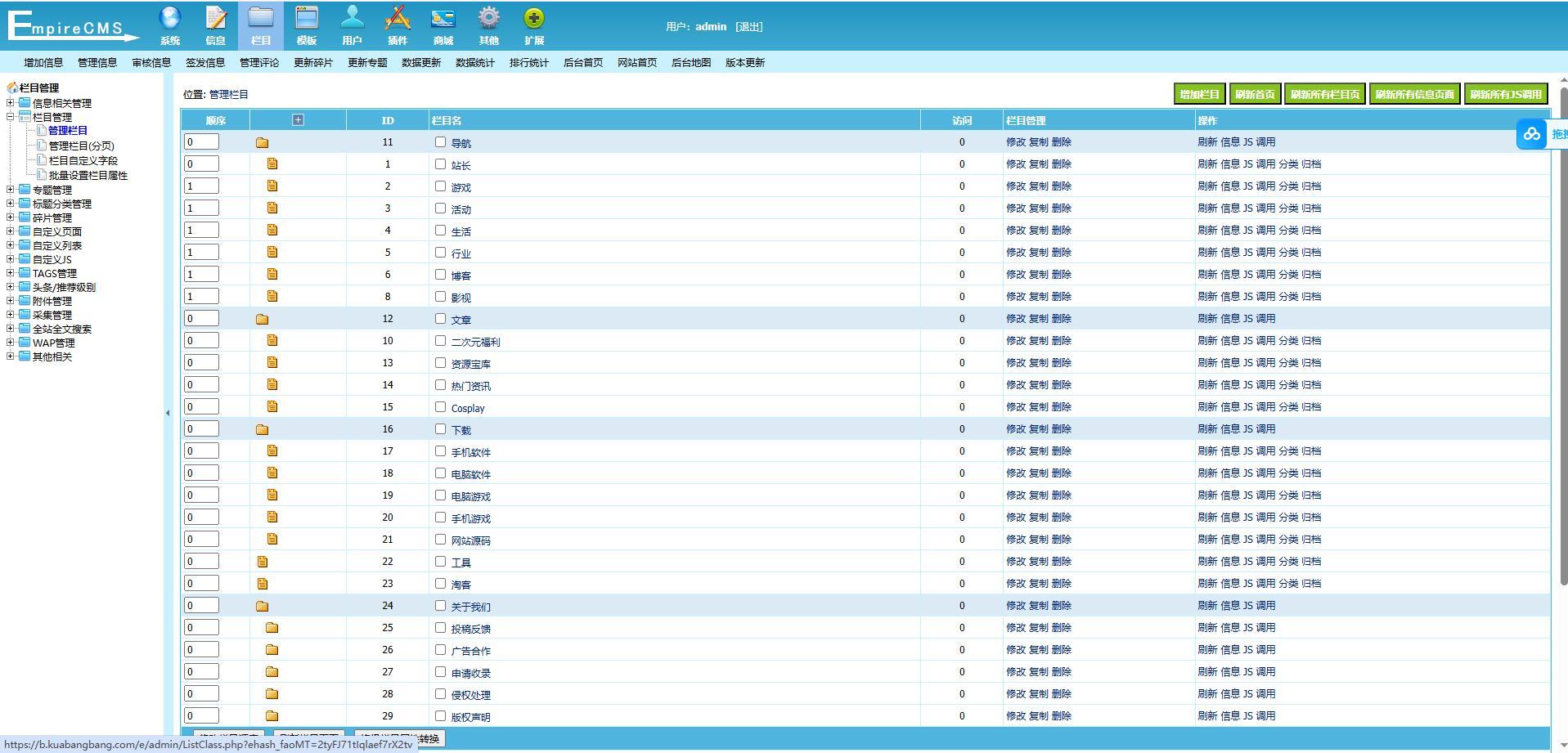The height and width of the screenshot is (753, 1568).
Task: Select the 关于我们 checkbox
Action: click(x=440, y=606)
